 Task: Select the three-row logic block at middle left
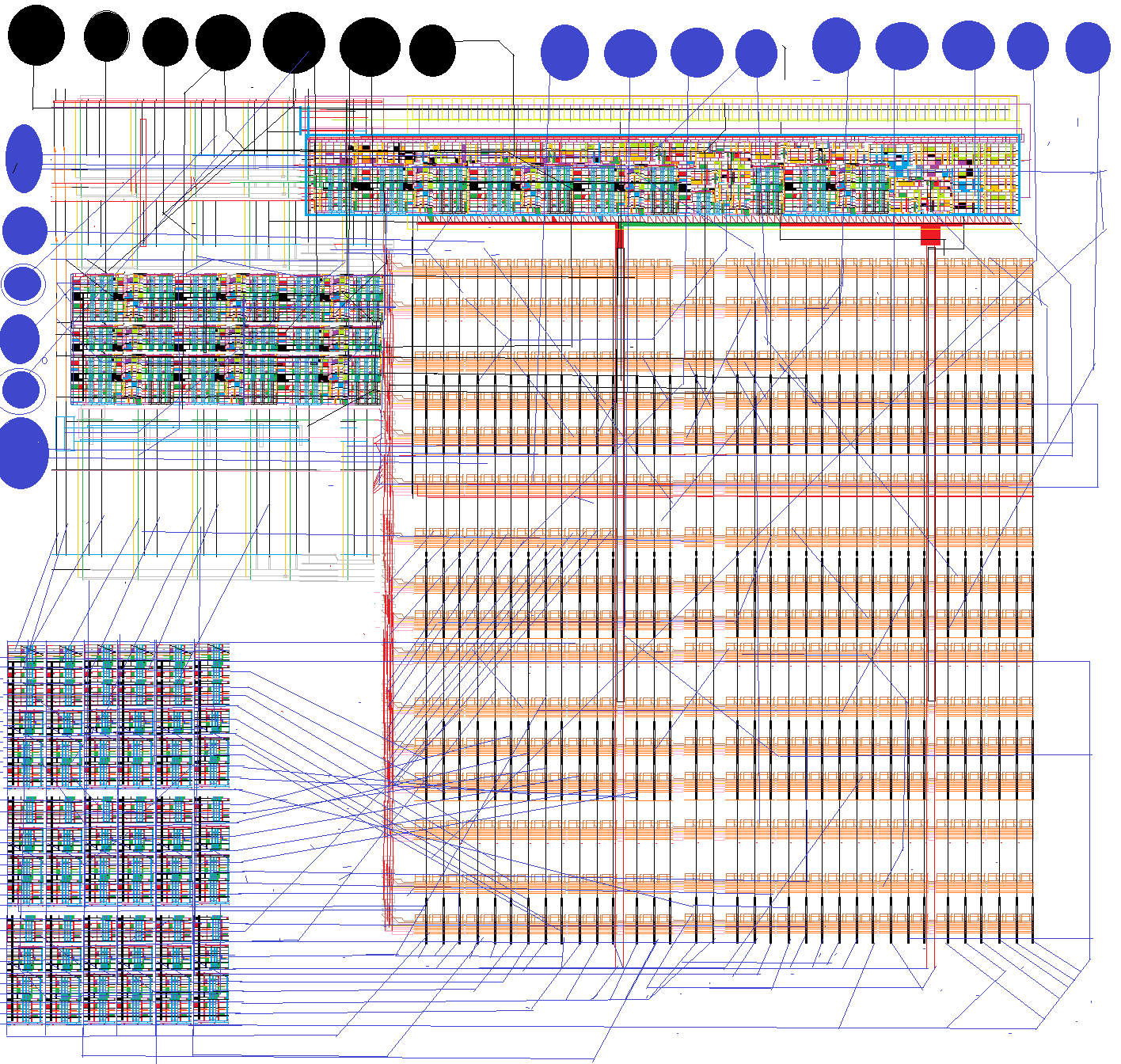(228, 339)
